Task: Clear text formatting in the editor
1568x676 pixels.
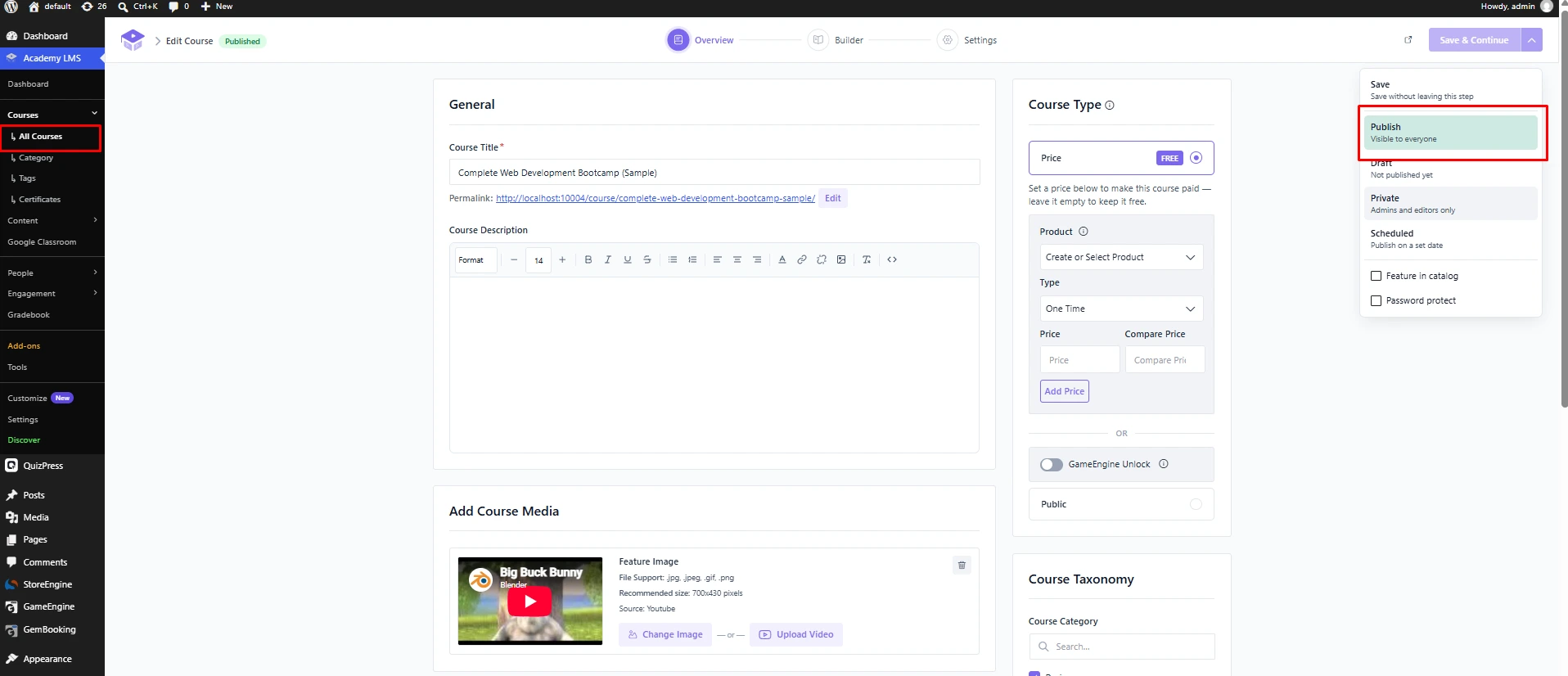Action: click(867, 259)
